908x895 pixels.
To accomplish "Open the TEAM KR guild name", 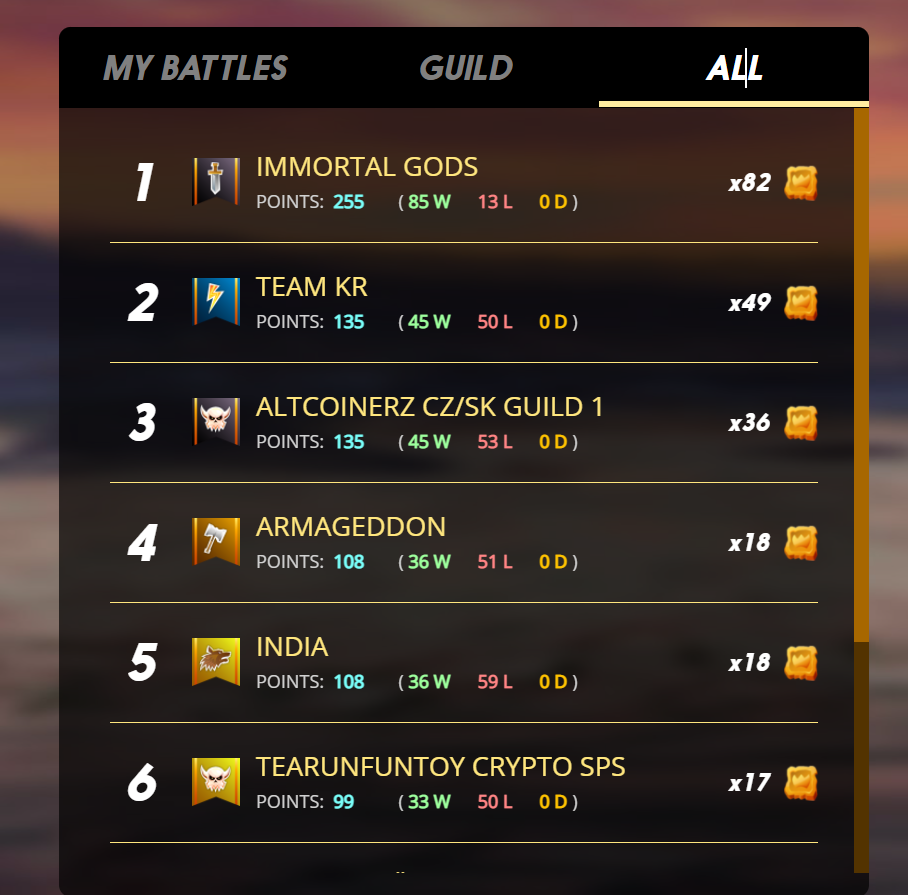I will click(312, 287).
